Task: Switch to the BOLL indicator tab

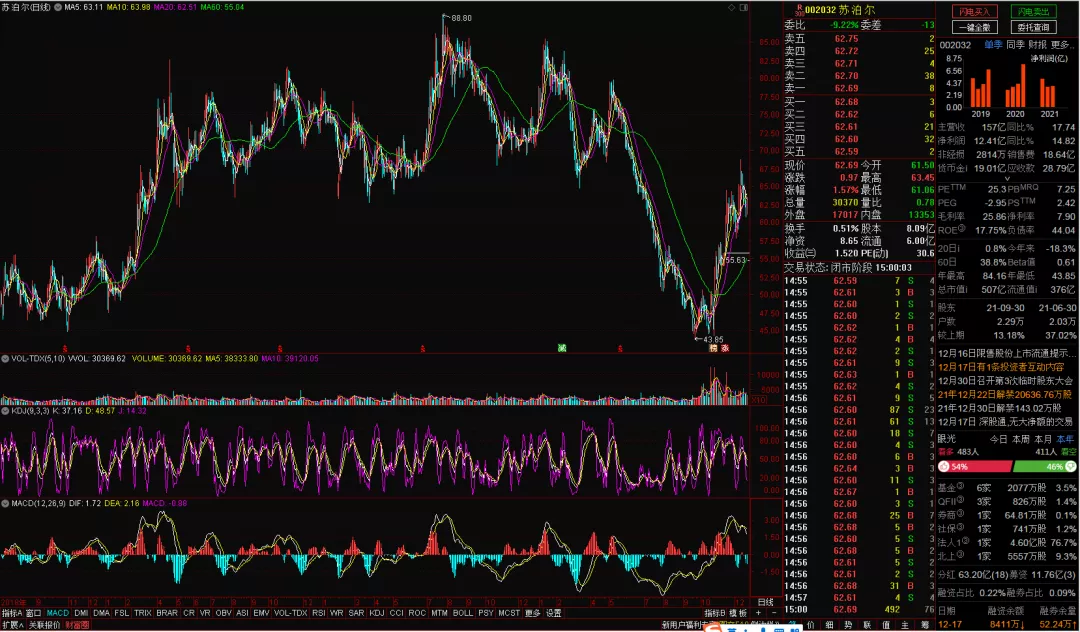Action: click(462, 612)
